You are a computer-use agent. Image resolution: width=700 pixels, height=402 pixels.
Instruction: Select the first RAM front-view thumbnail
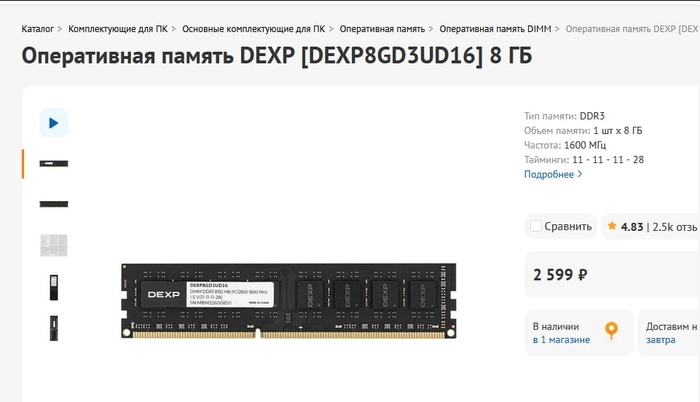point(54,163)
